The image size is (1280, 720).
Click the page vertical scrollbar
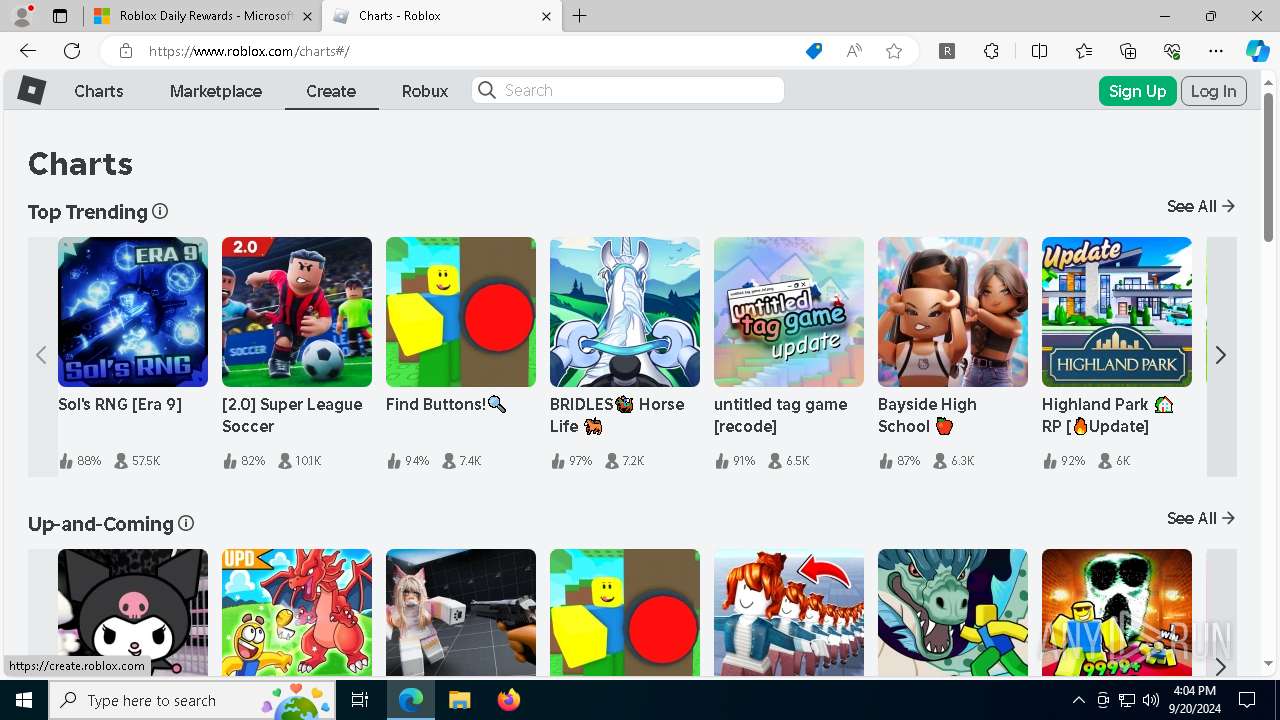coord(1269,167)
